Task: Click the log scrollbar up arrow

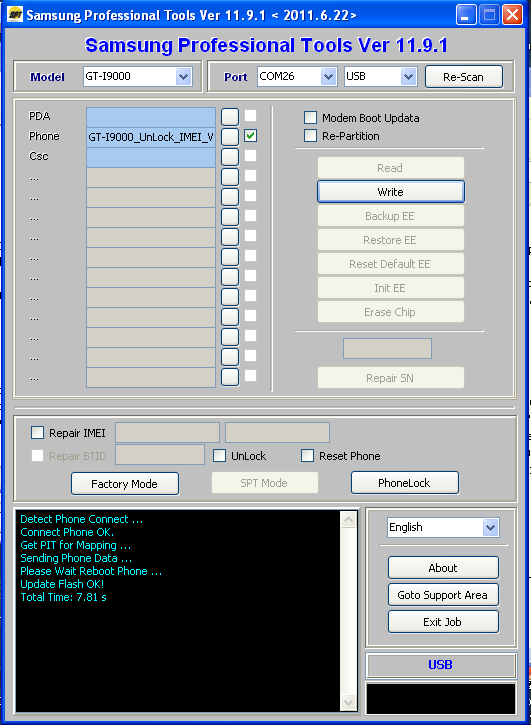Action: point(348,519)
